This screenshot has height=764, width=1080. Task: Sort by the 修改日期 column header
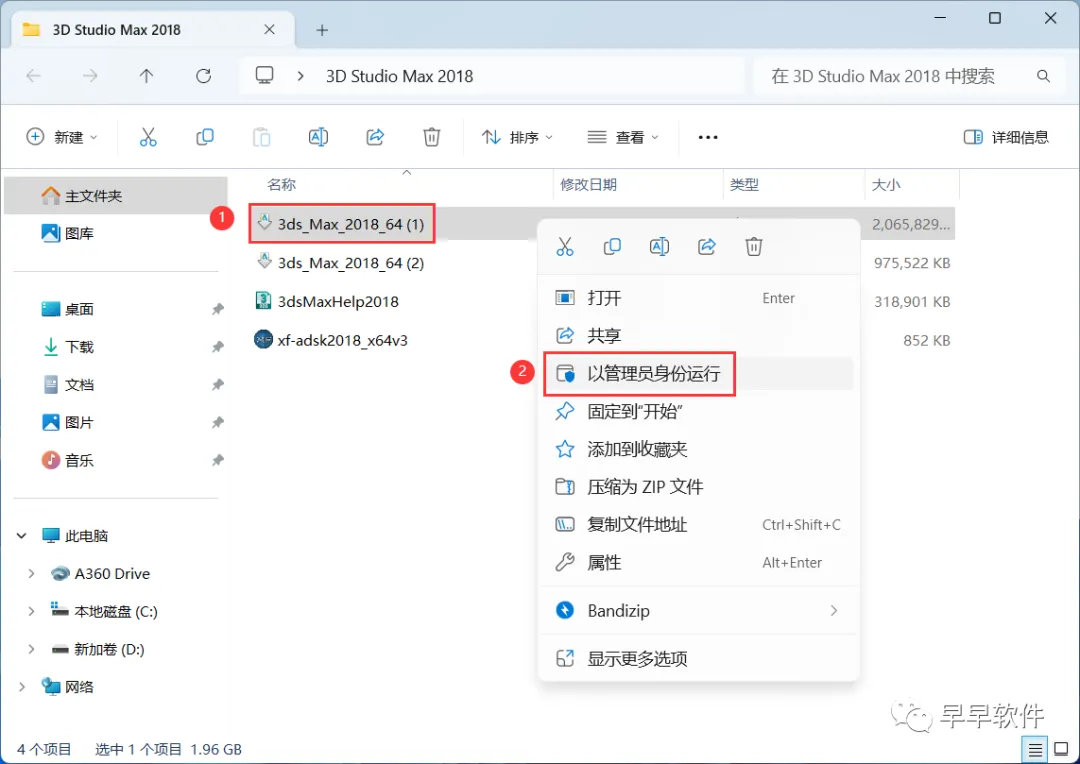point(588,185)
